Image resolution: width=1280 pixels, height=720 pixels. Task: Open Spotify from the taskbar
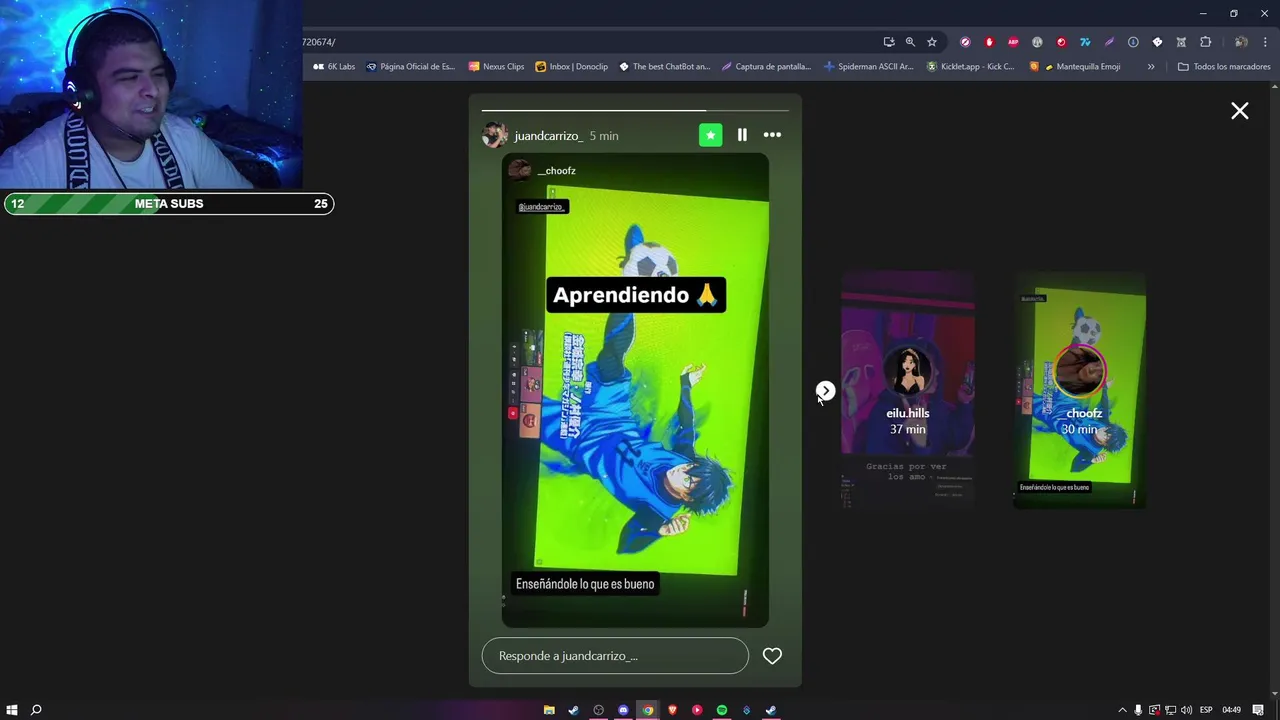click(722, 710)
